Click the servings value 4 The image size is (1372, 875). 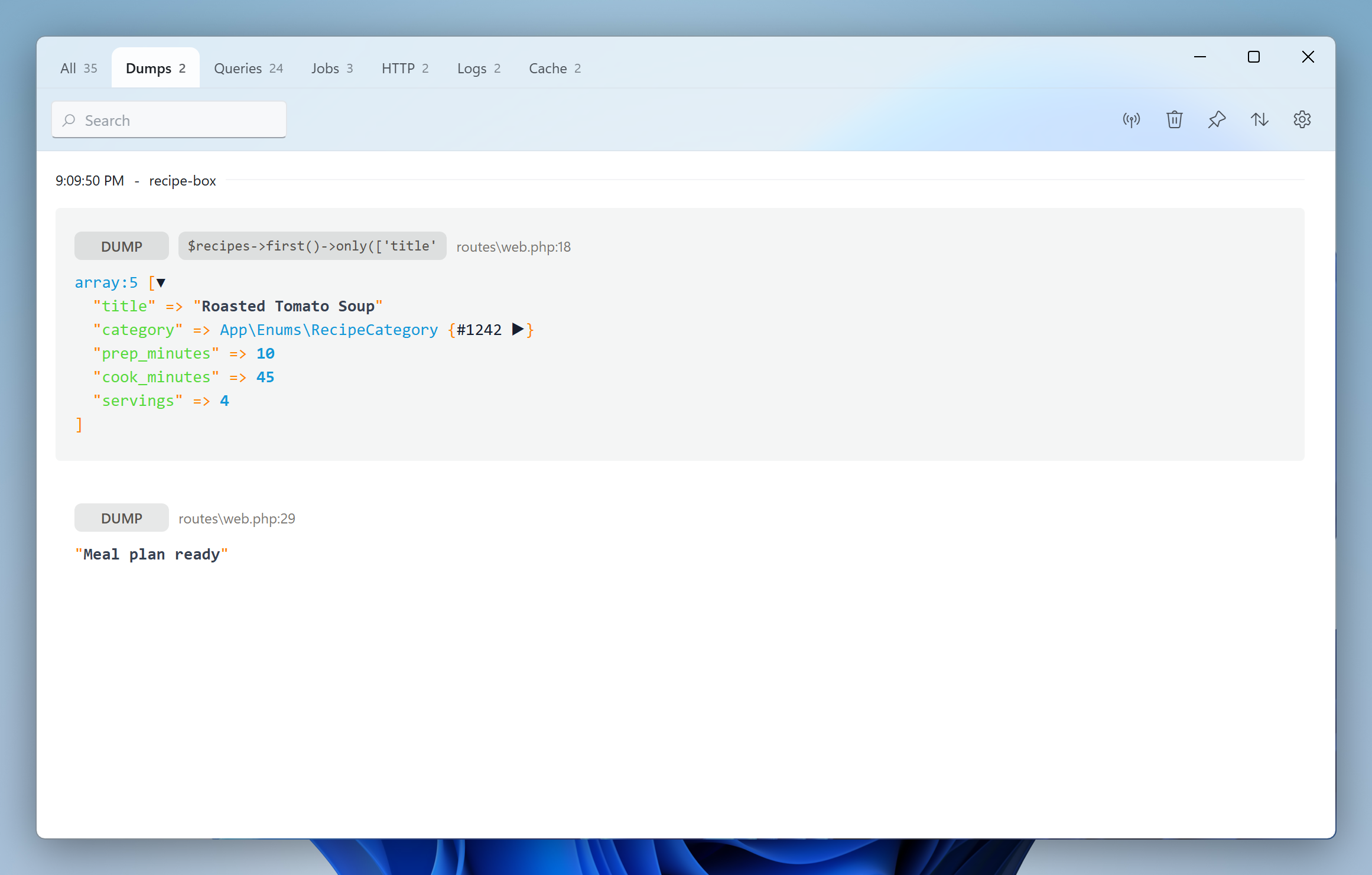pyautogui.click(x=225, y=401)
